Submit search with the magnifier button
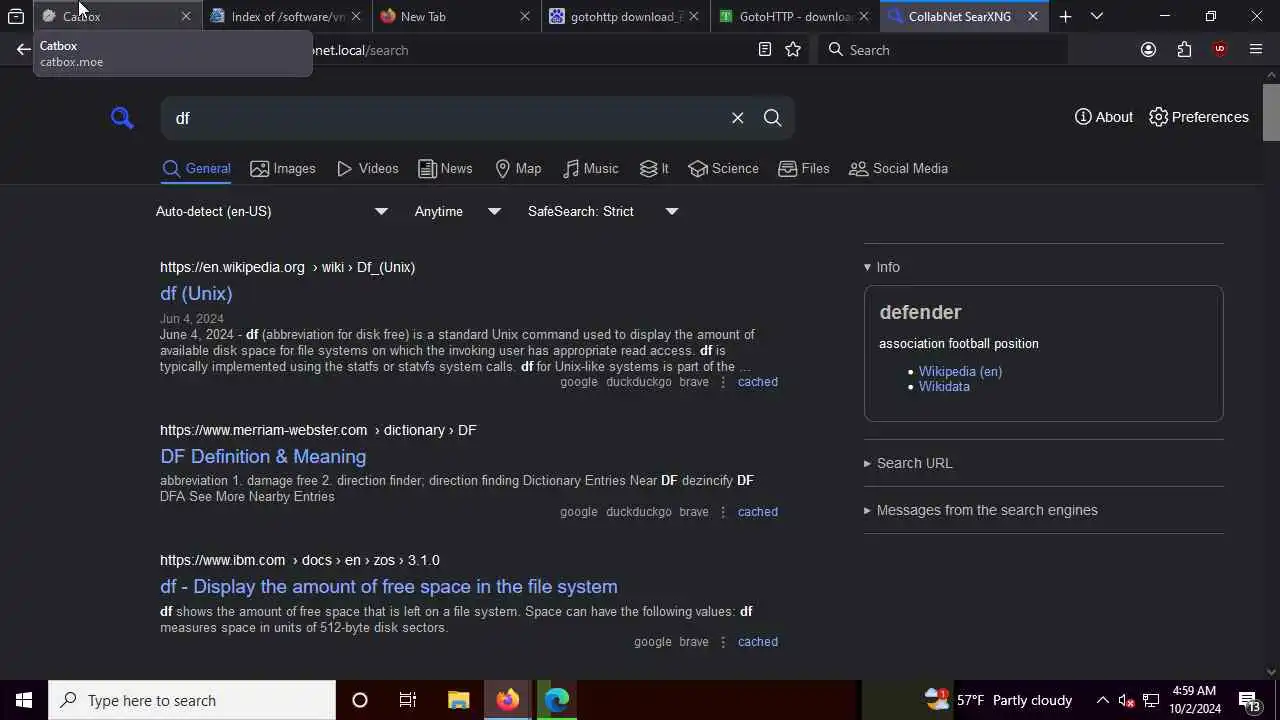 tap(772, 118)
